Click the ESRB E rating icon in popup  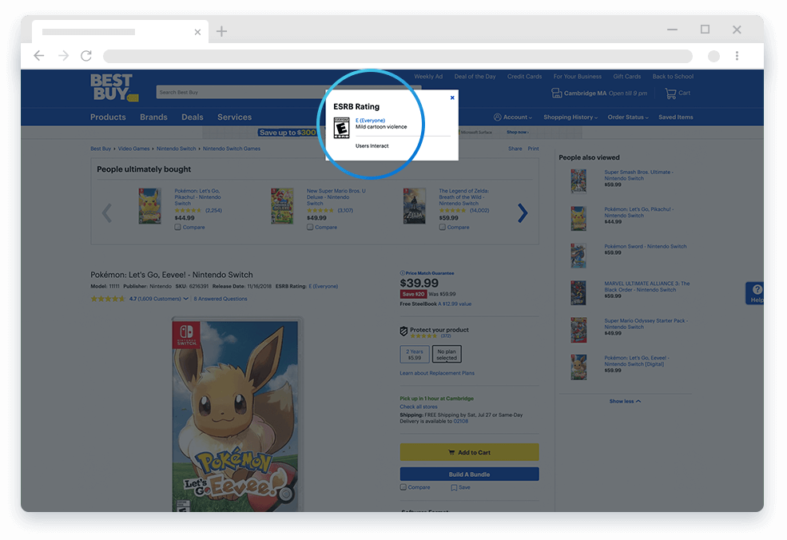tap(341, 128)
